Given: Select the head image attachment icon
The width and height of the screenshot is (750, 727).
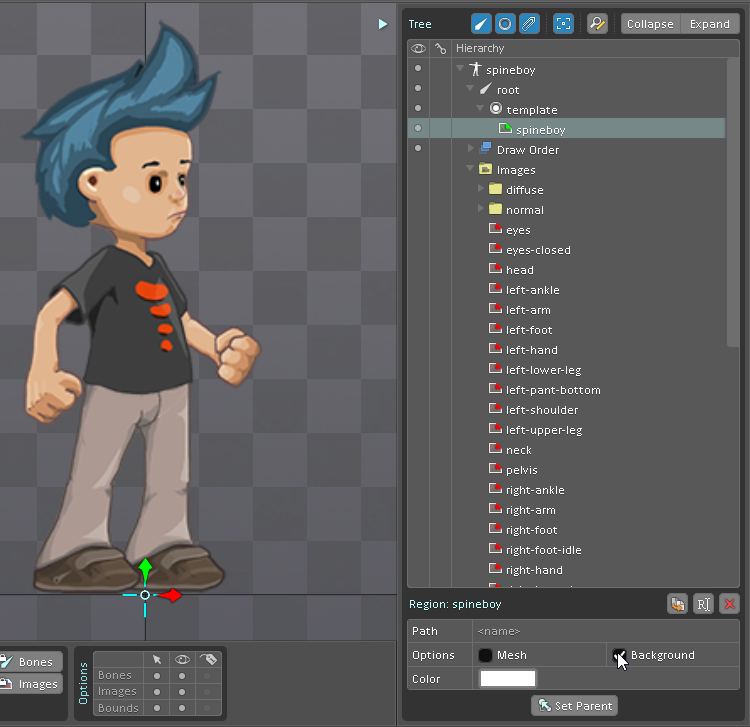Looking at the screenshot, I should click(x=495, y=269).
